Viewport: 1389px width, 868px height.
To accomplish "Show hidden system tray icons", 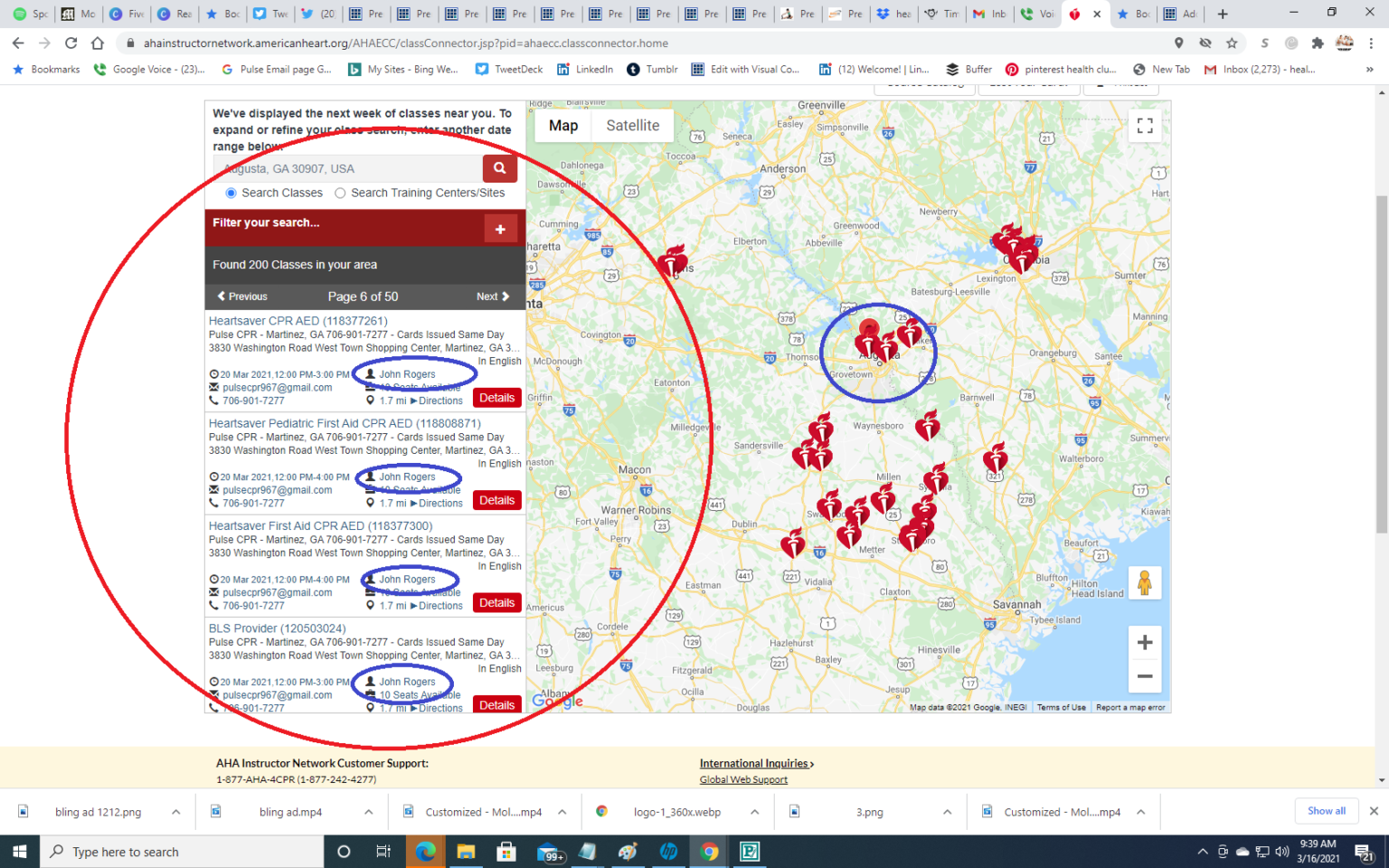I will pos(1203,852).
